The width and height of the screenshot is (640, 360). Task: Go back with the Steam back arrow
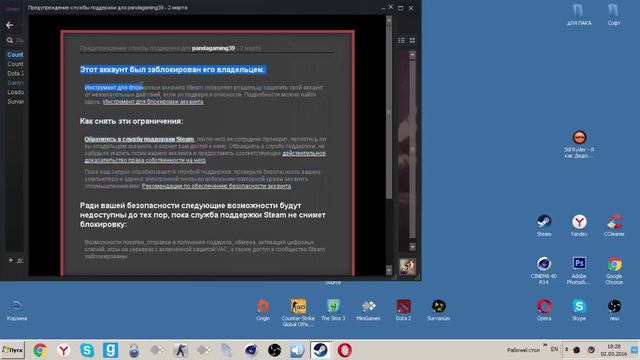[10, 25]
